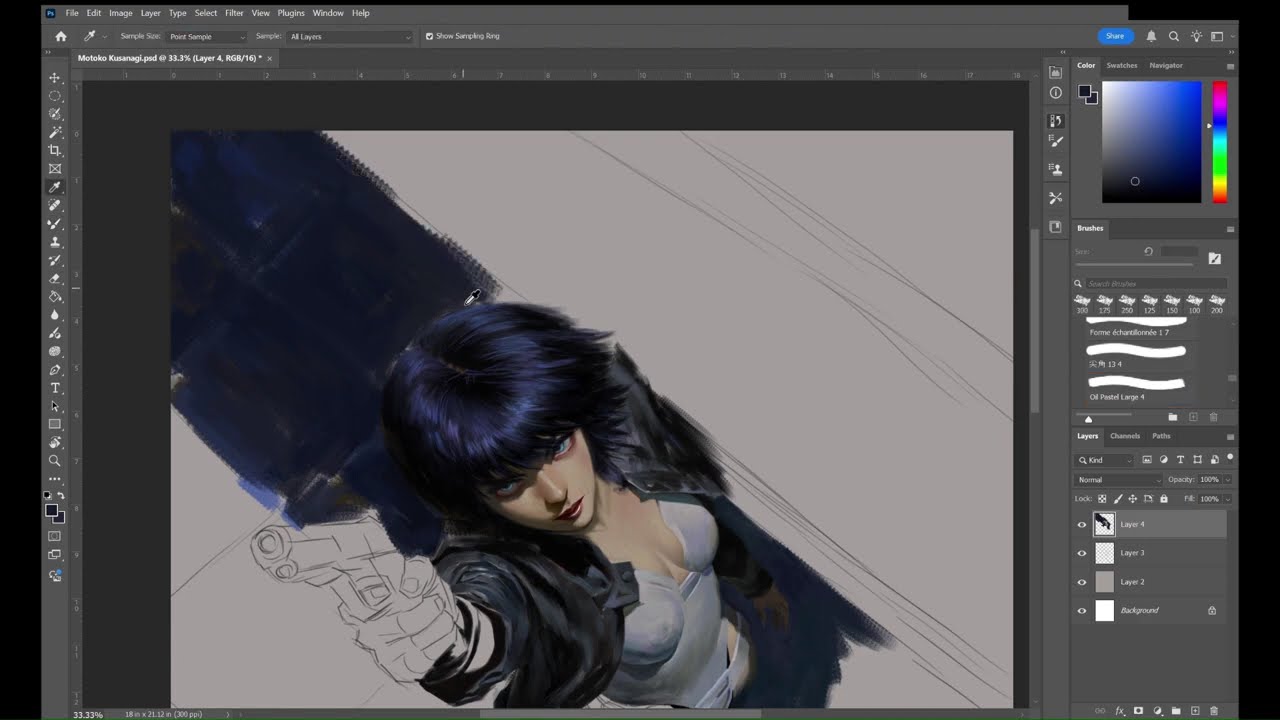The image size is (1280, 720).
Task: Switch to the Navigator tab
Action: pos(1166,65)
